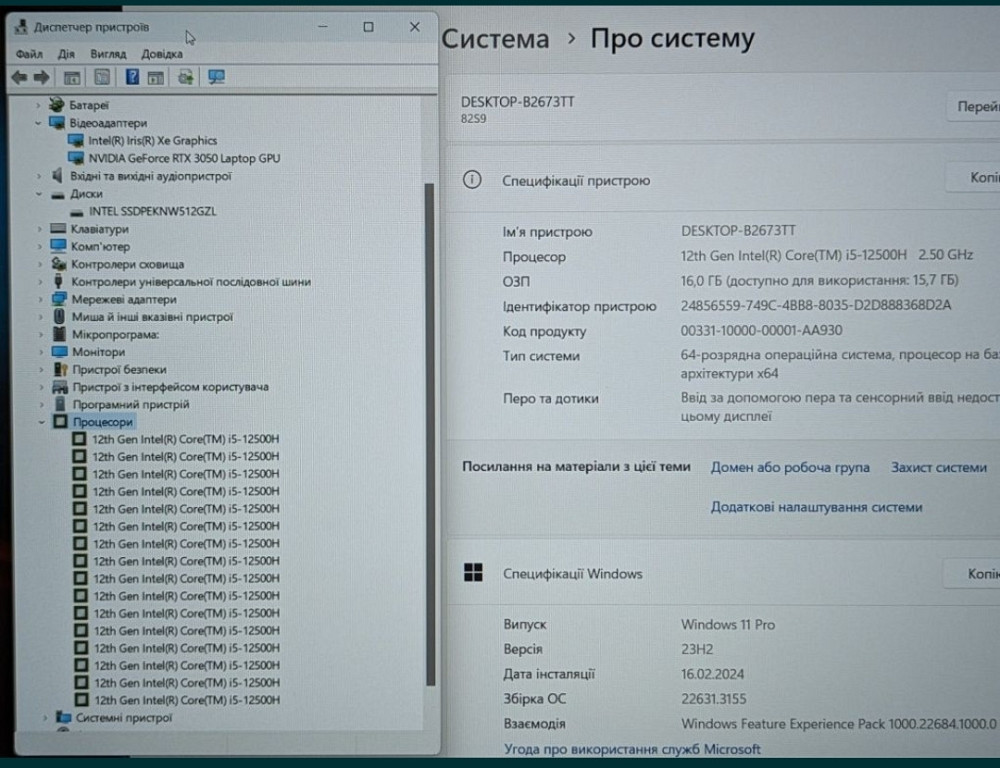Open the Файл menu
Image resolution: width=1000 pixels, height=768 pixels.
tap(29, 54)
